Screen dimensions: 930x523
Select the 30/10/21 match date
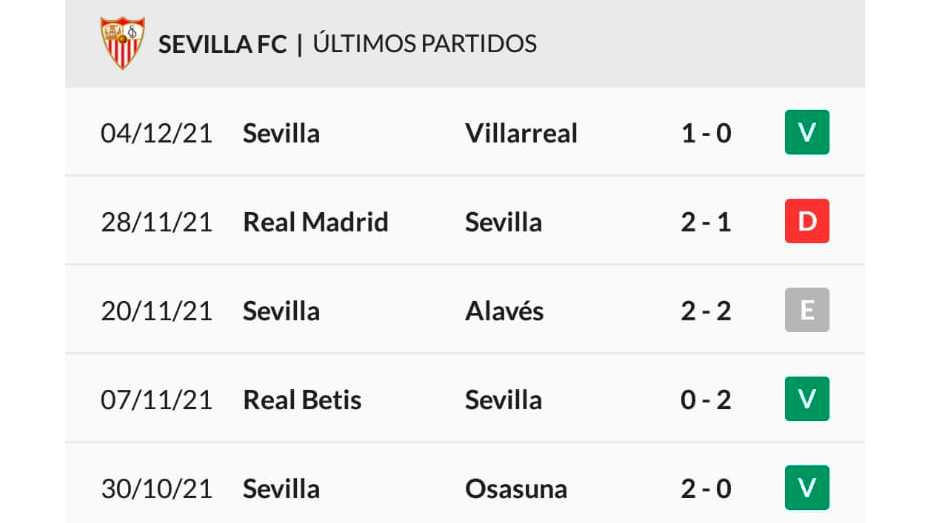coord(157,489)
